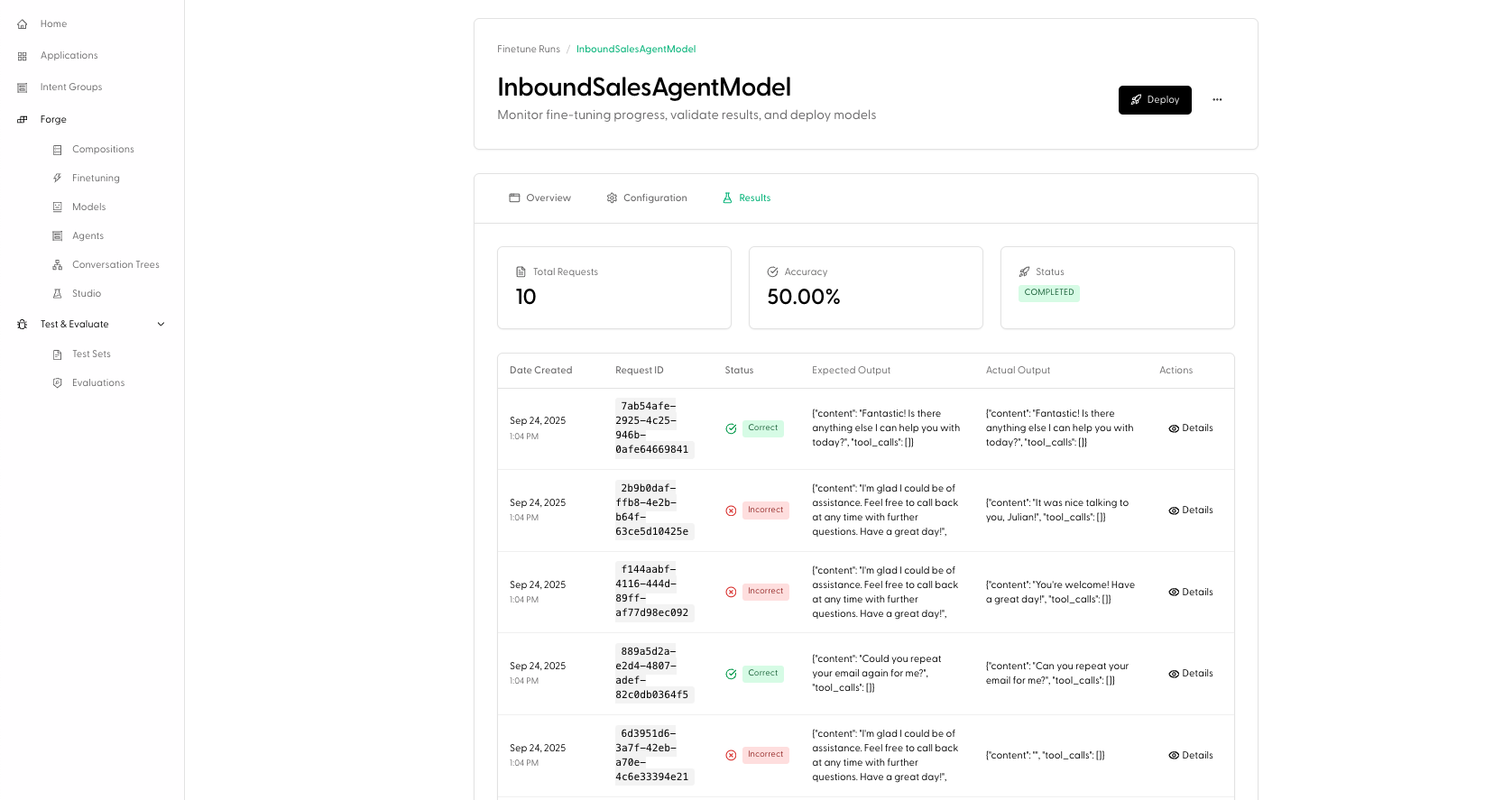Click the Incorrect badge for request 2b9b0daf
1512x800 pixels.
point(765,510)
